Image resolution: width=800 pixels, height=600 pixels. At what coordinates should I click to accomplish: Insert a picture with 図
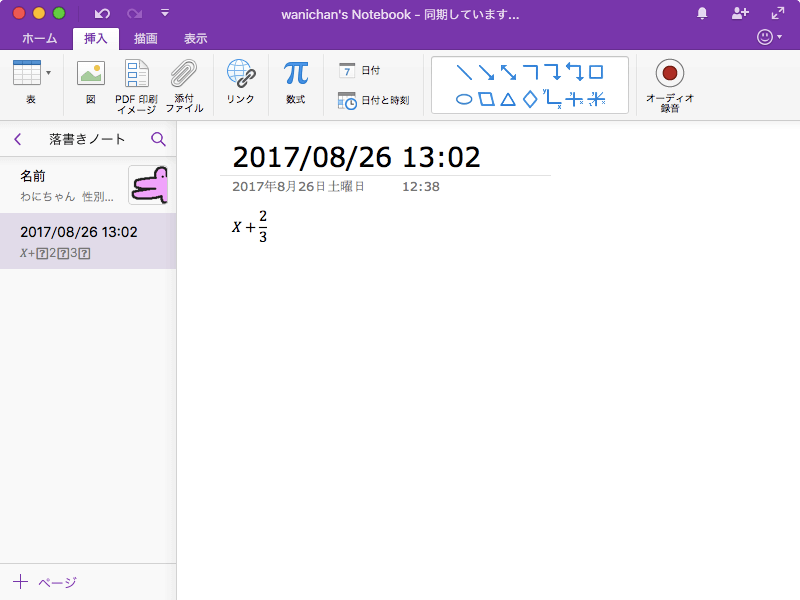91,82
